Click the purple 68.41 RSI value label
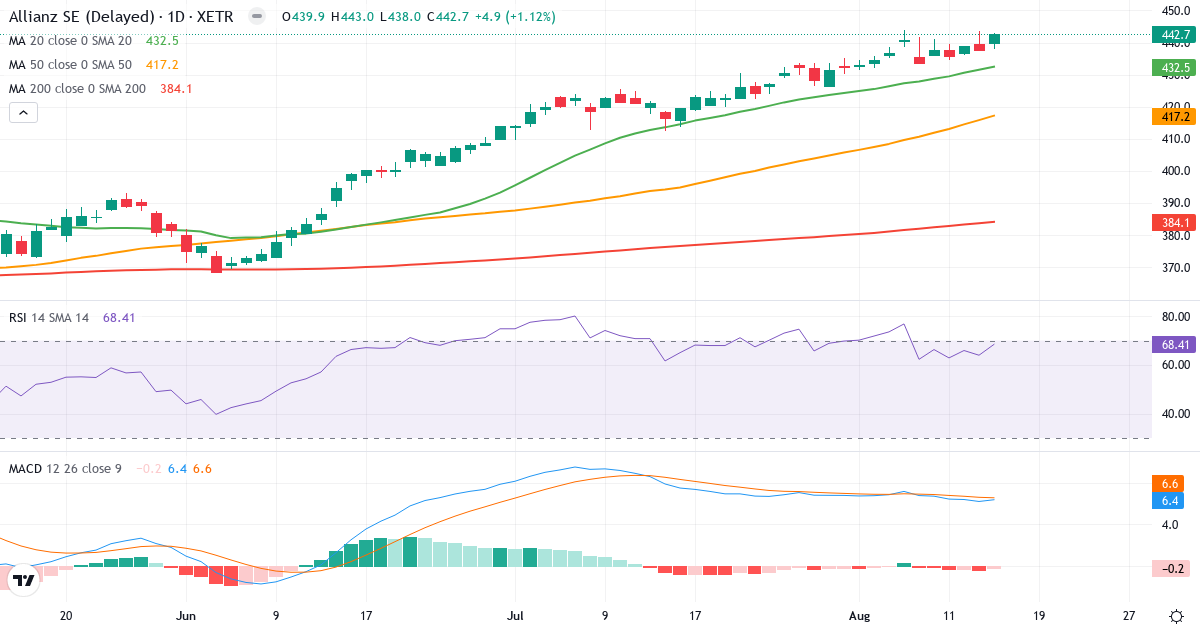Image resolution: width=1200 pixels, height=630 pixels. (x=1175, y=344)
